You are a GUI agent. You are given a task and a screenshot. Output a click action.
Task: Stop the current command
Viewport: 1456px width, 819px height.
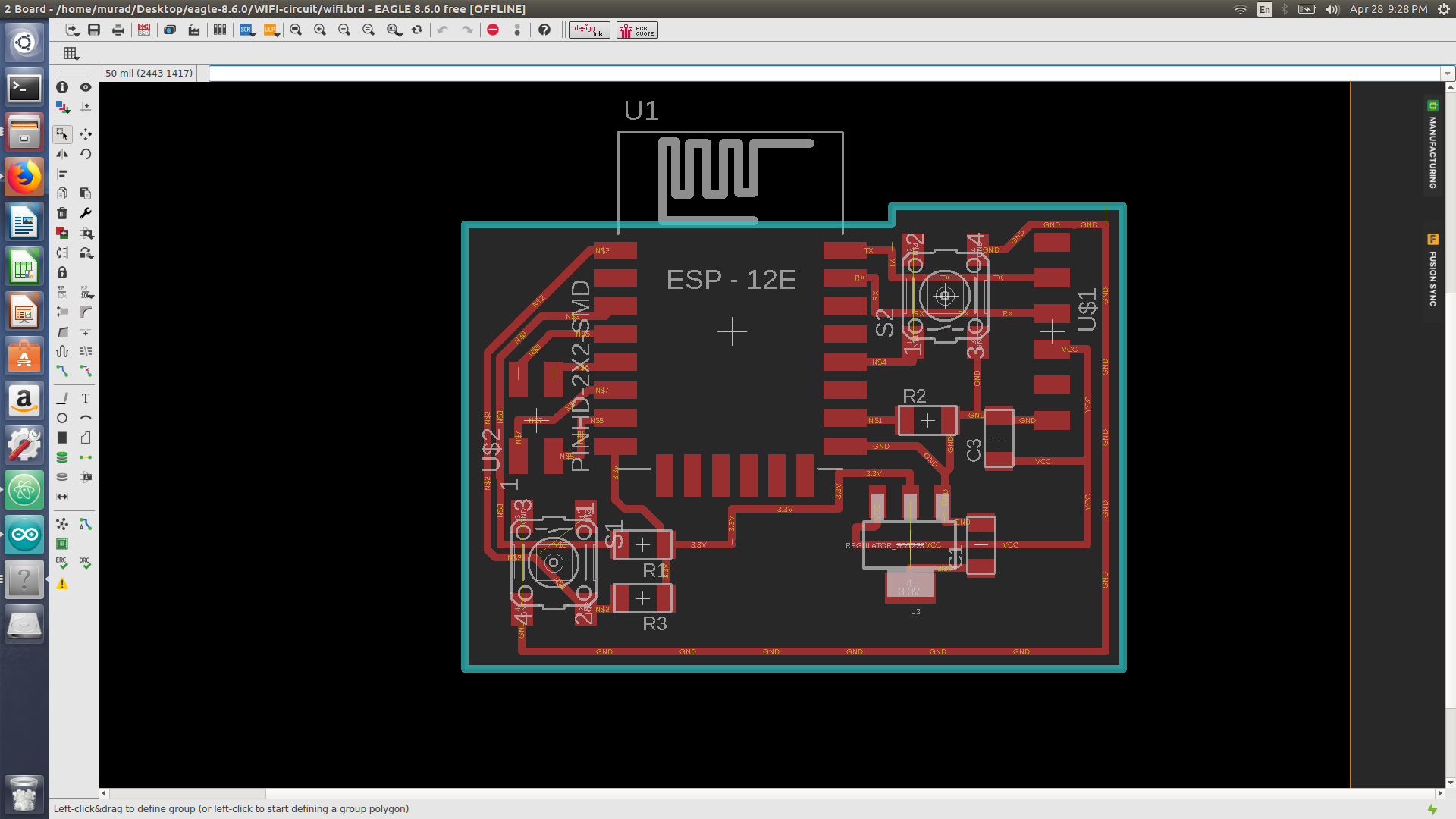(x=493, y=30)
